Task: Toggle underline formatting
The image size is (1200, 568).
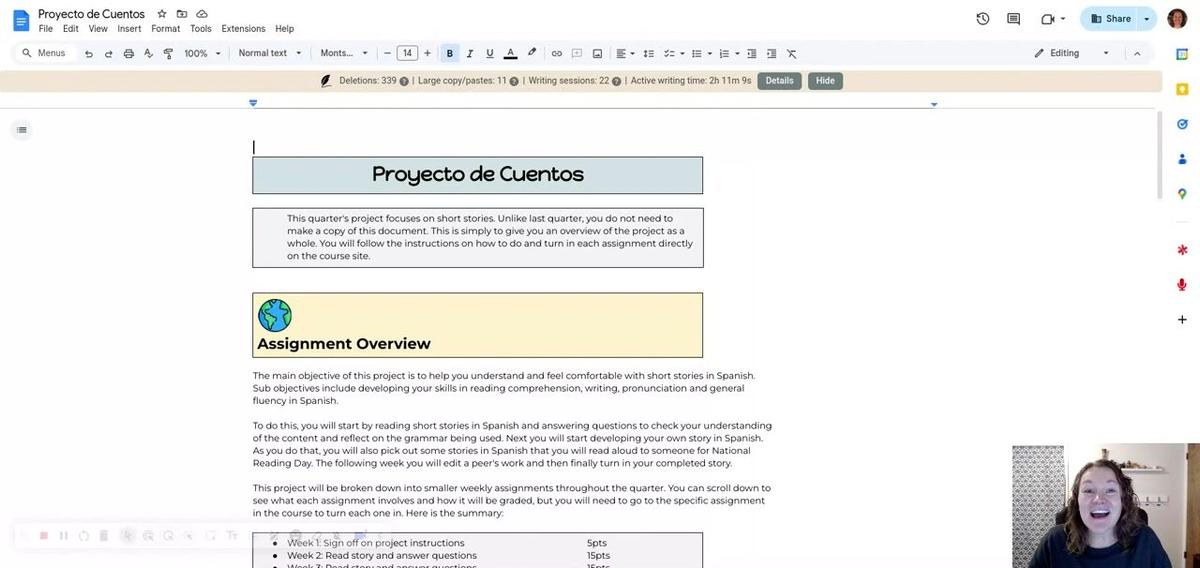Action: 489,53
